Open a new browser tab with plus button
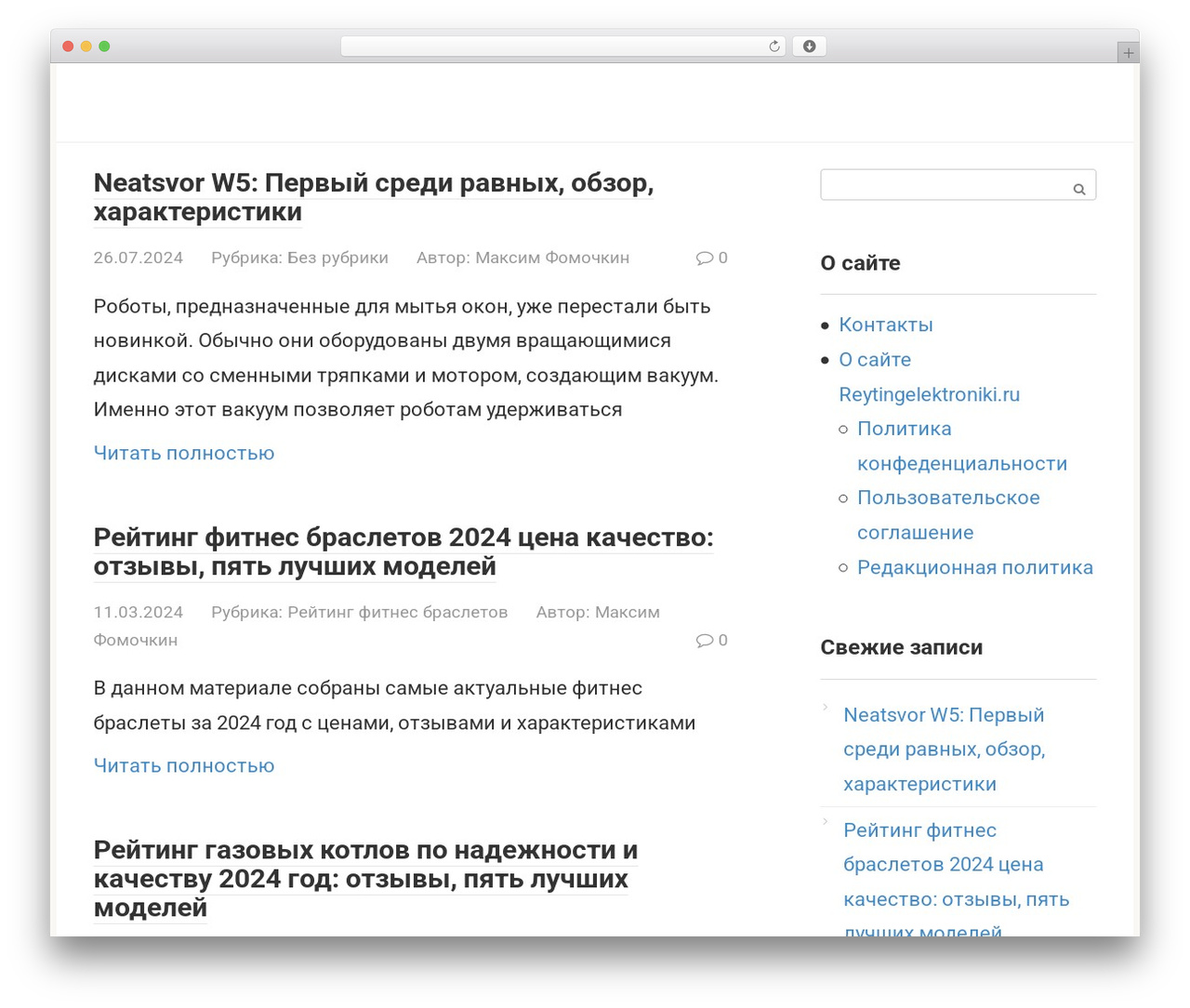 [1129, 53]
